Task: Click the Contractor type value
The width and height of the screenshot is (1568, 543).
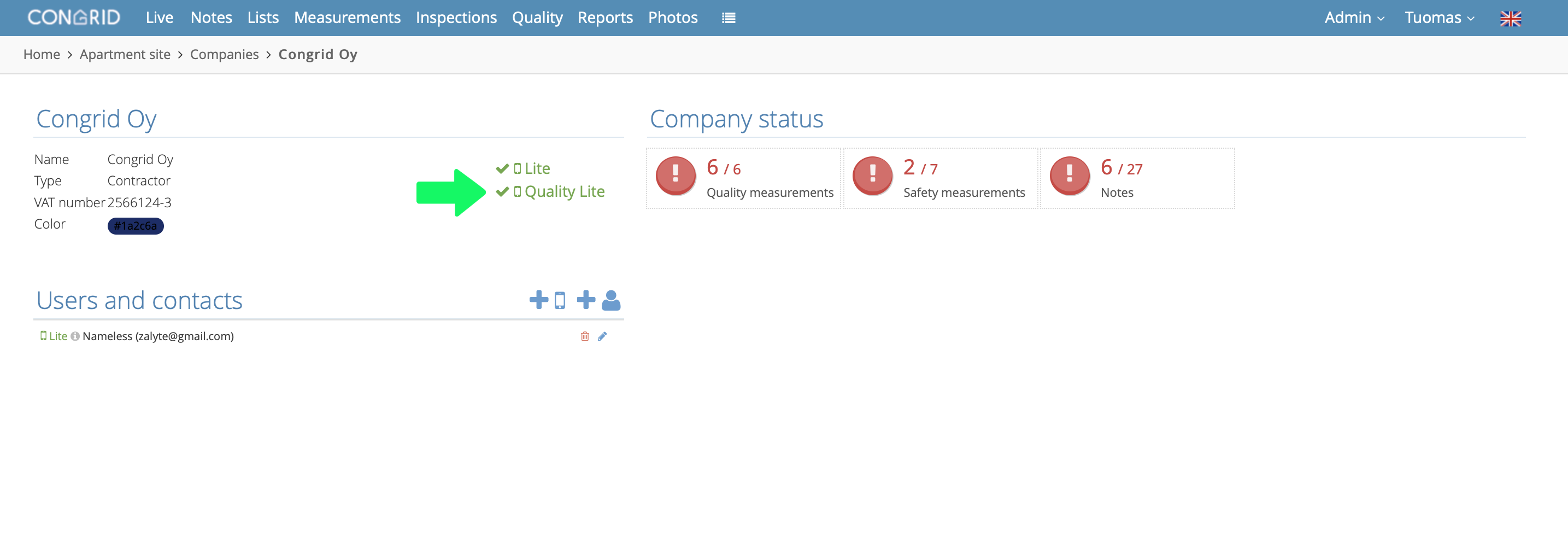Action: [139, 181]
